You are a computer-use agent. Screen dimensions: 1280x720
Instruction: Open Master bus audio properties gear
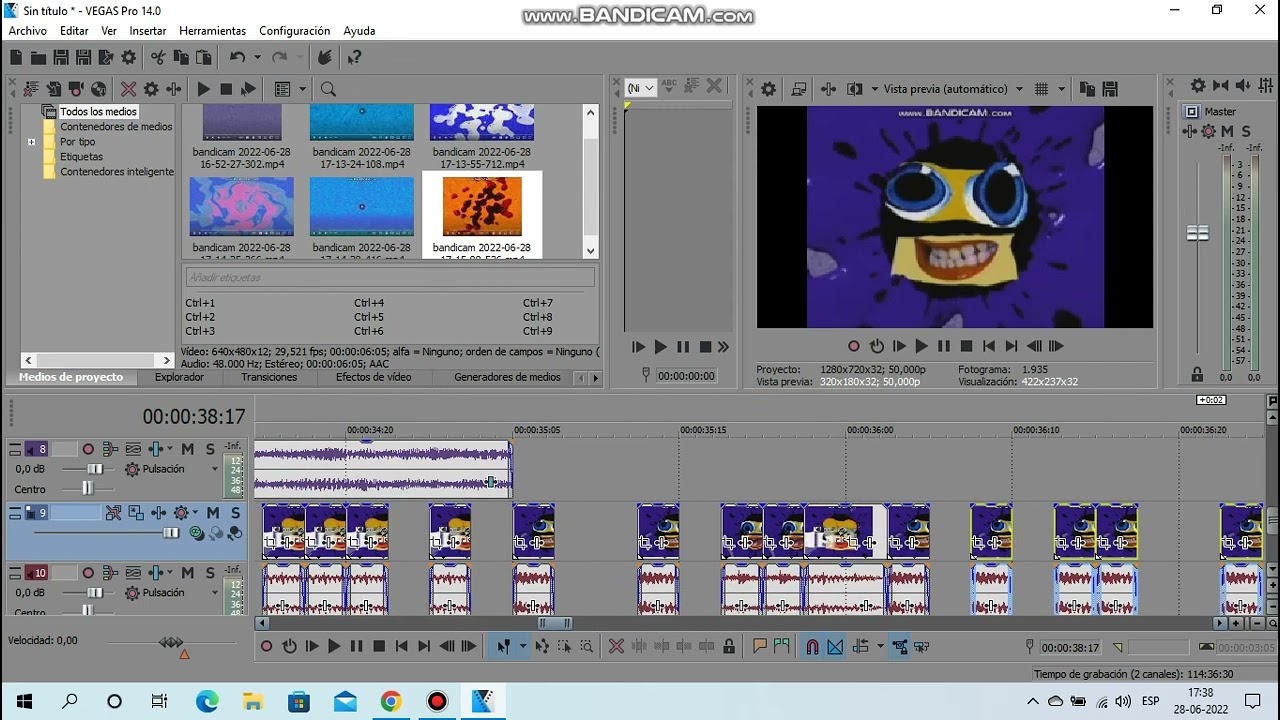coord(1197,87)
